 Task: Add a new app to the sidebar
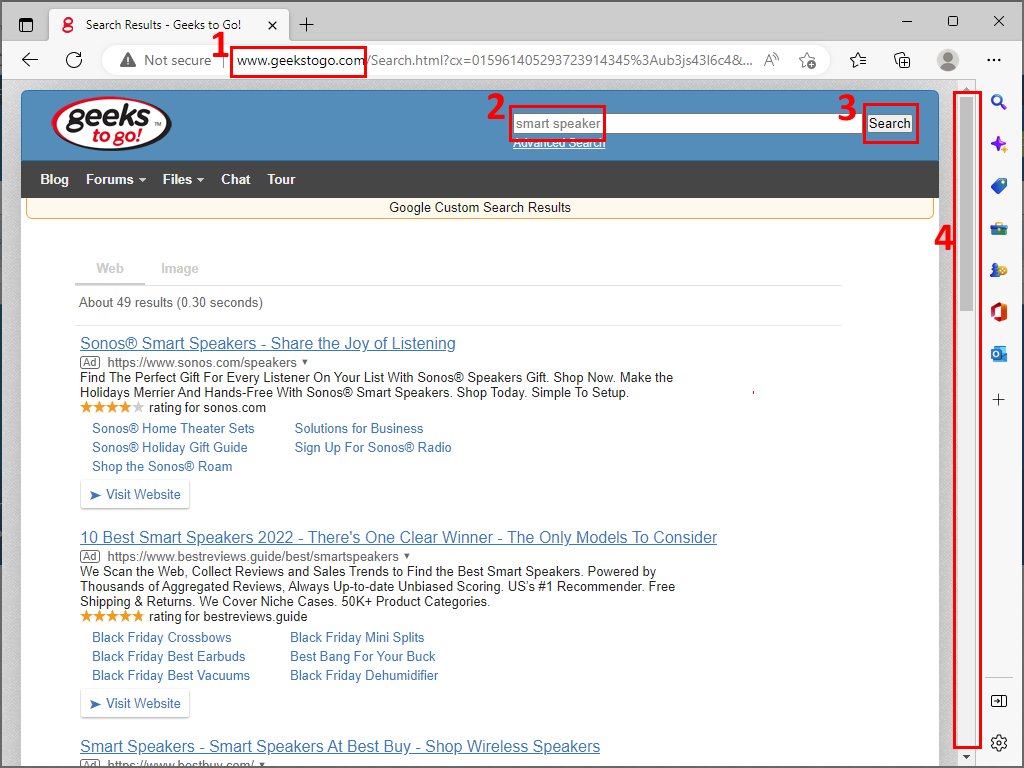pos(999,400)
